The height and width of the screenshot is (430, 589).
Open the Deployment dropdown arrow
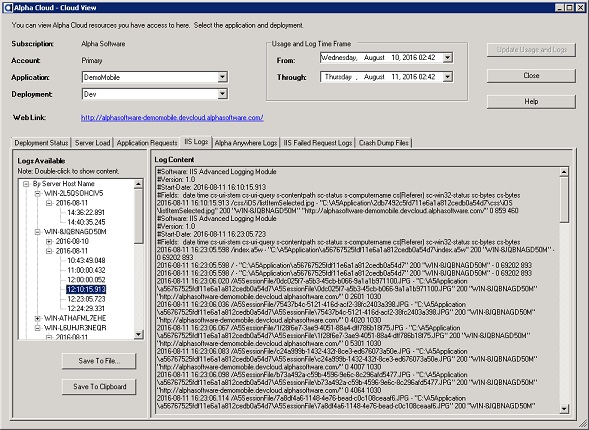pyautogui.click(x=222, y=94)
